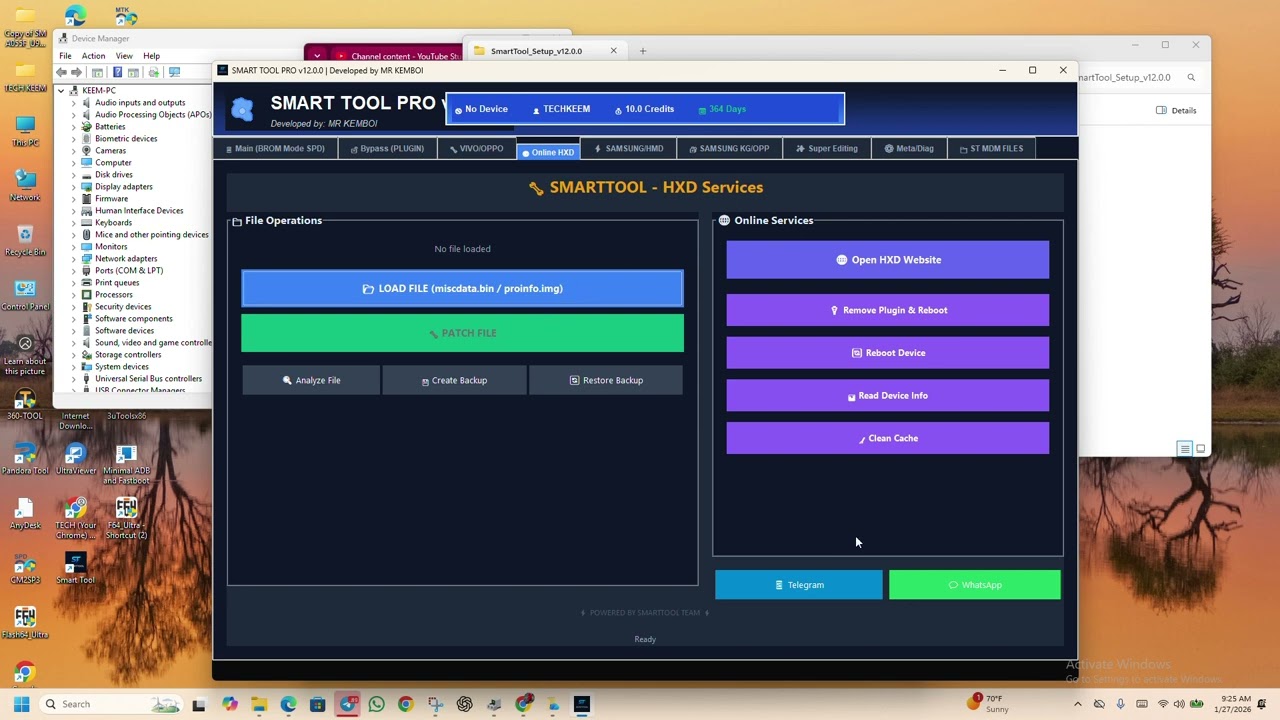Select Network adapters in Device Manager
The height and width of the screenshot is (720, 1280).
tap(126, 259)
